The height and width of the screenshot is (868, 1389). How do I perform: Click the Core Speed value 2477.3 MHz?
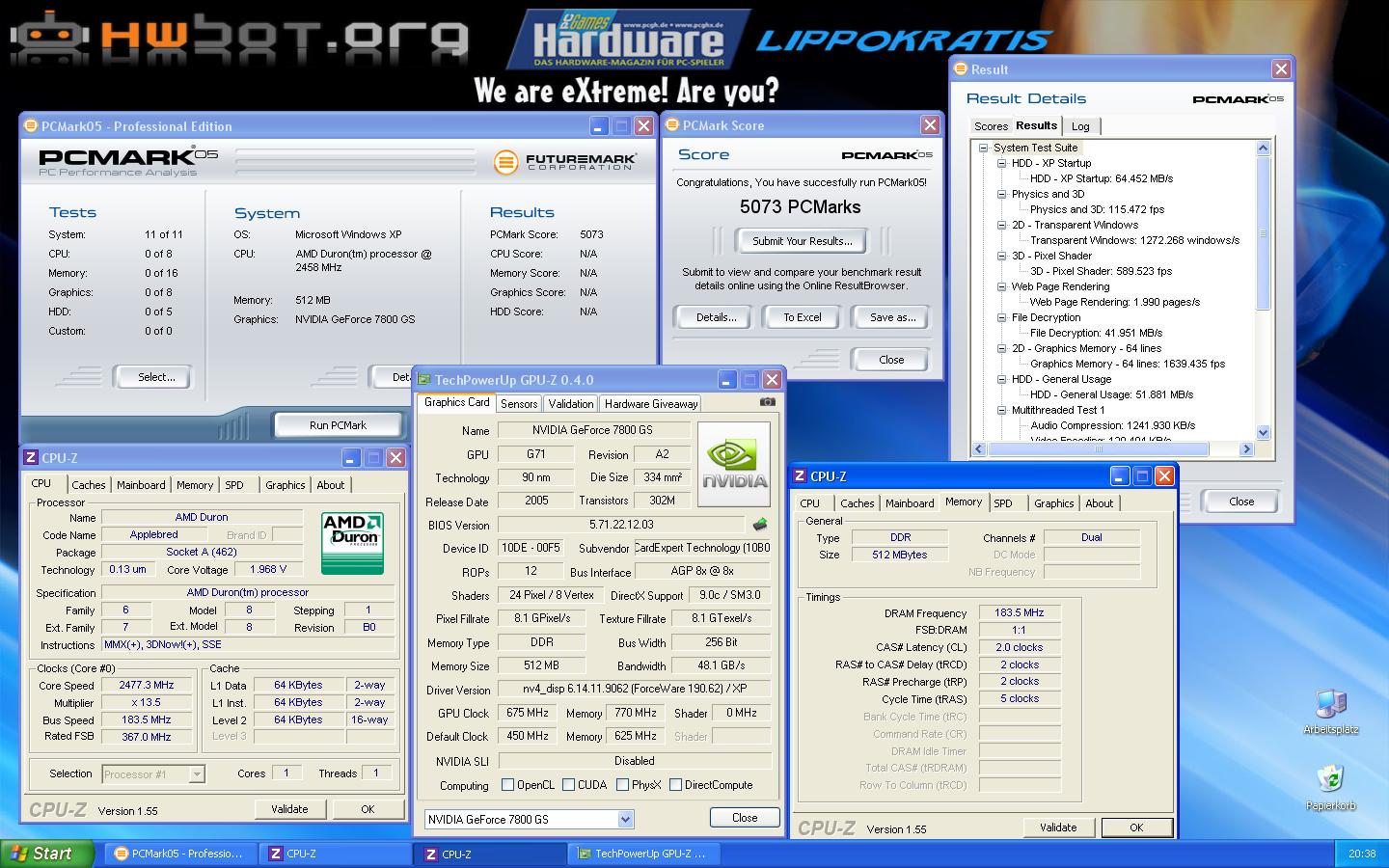pos(147,686)
